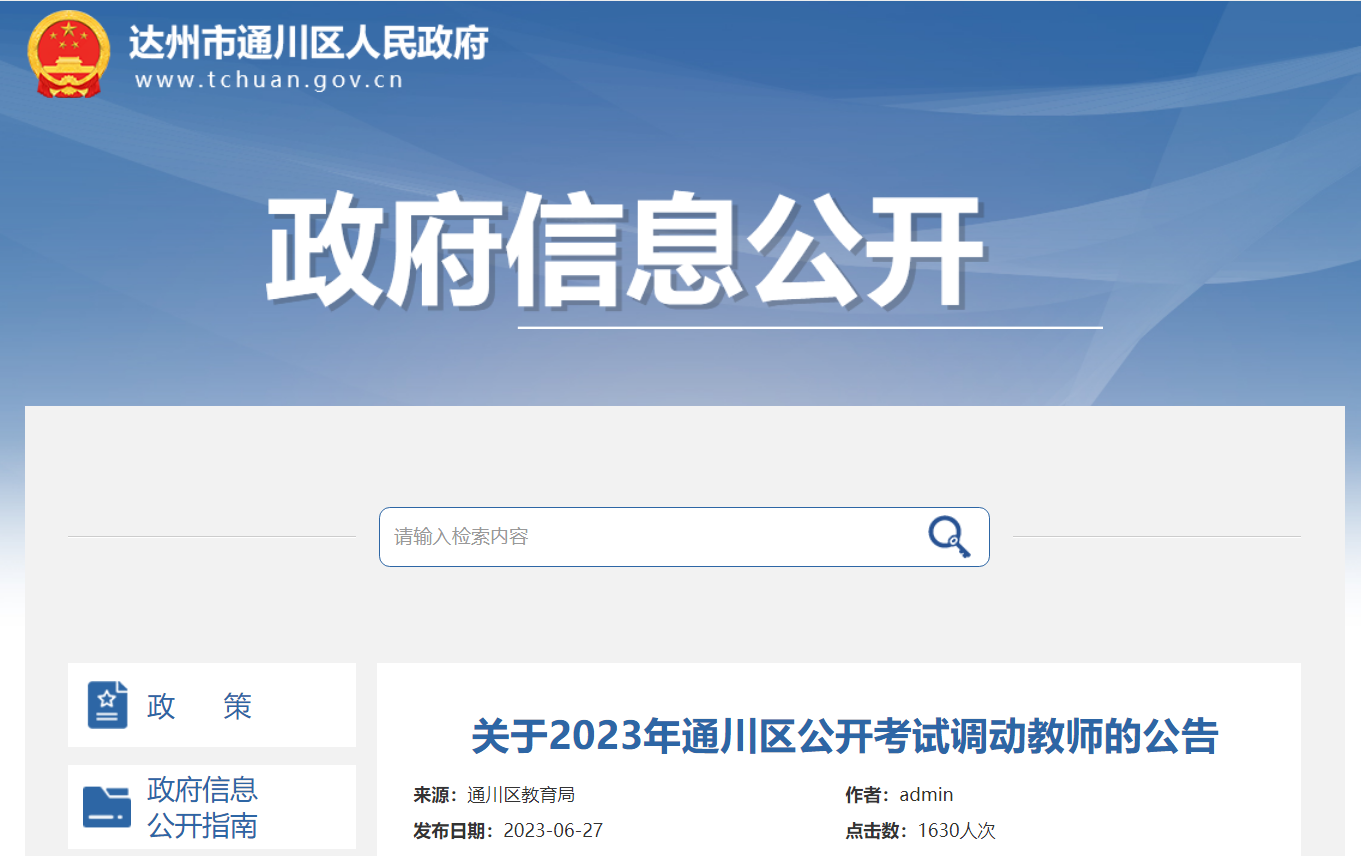Click the 政府信息公开指南 folder icon
The height and width of the screenshot is (856, 1361).
(107, 807)
